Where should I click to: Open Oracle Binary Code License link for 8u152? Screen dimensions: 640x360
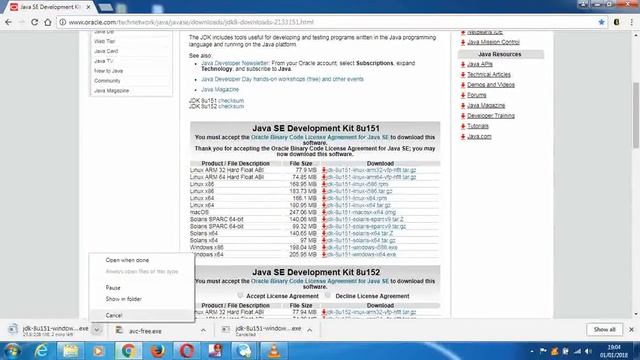coord(320,281)
